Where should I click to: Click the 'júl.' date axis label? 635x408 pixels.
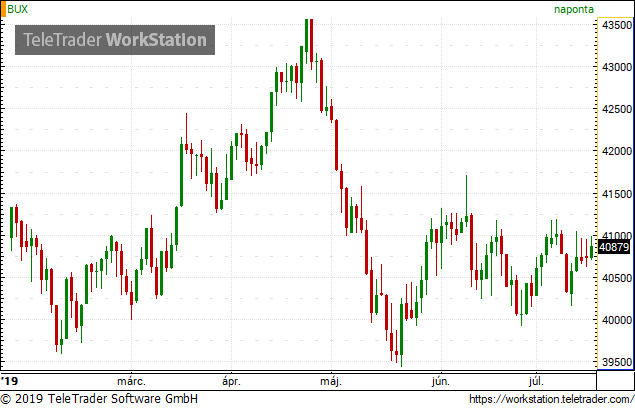pos(536,381)
